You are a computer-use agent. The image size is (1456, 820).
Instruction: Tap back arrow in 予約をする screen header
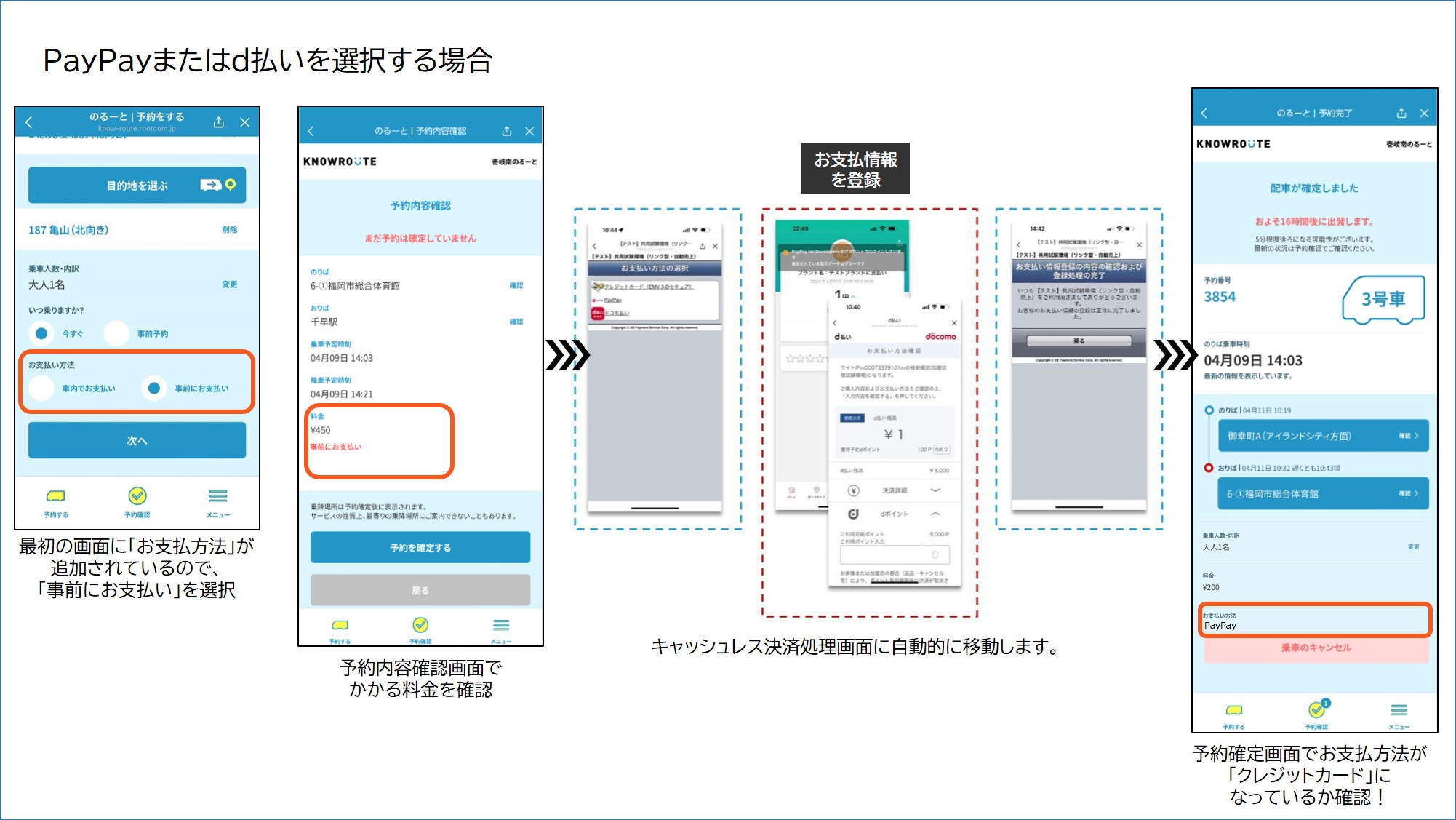click(29, 122)
